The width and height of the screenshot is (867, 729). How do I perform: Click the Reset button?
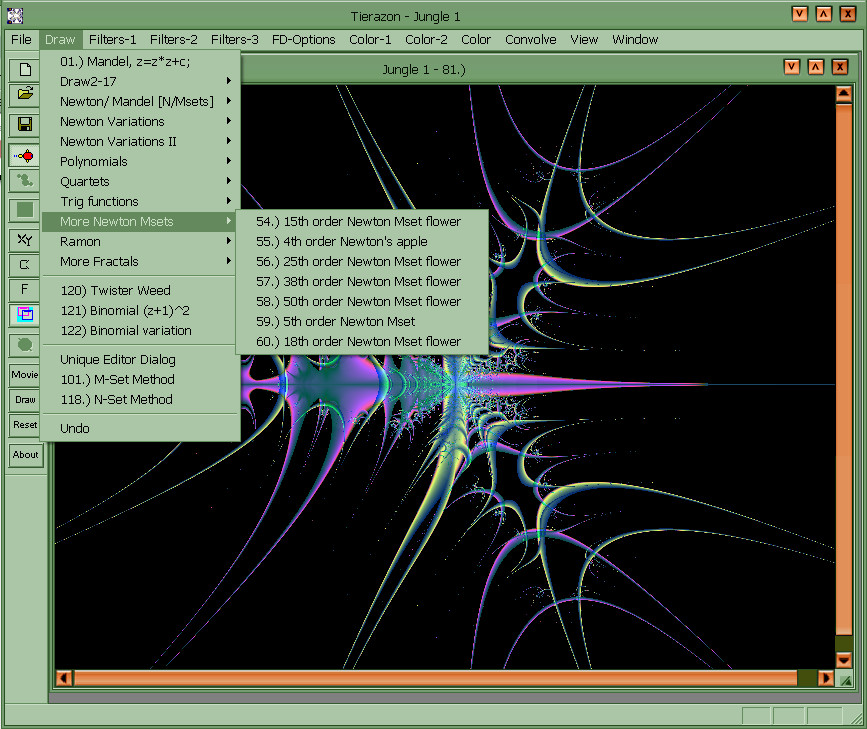click(x=25, y=425)
